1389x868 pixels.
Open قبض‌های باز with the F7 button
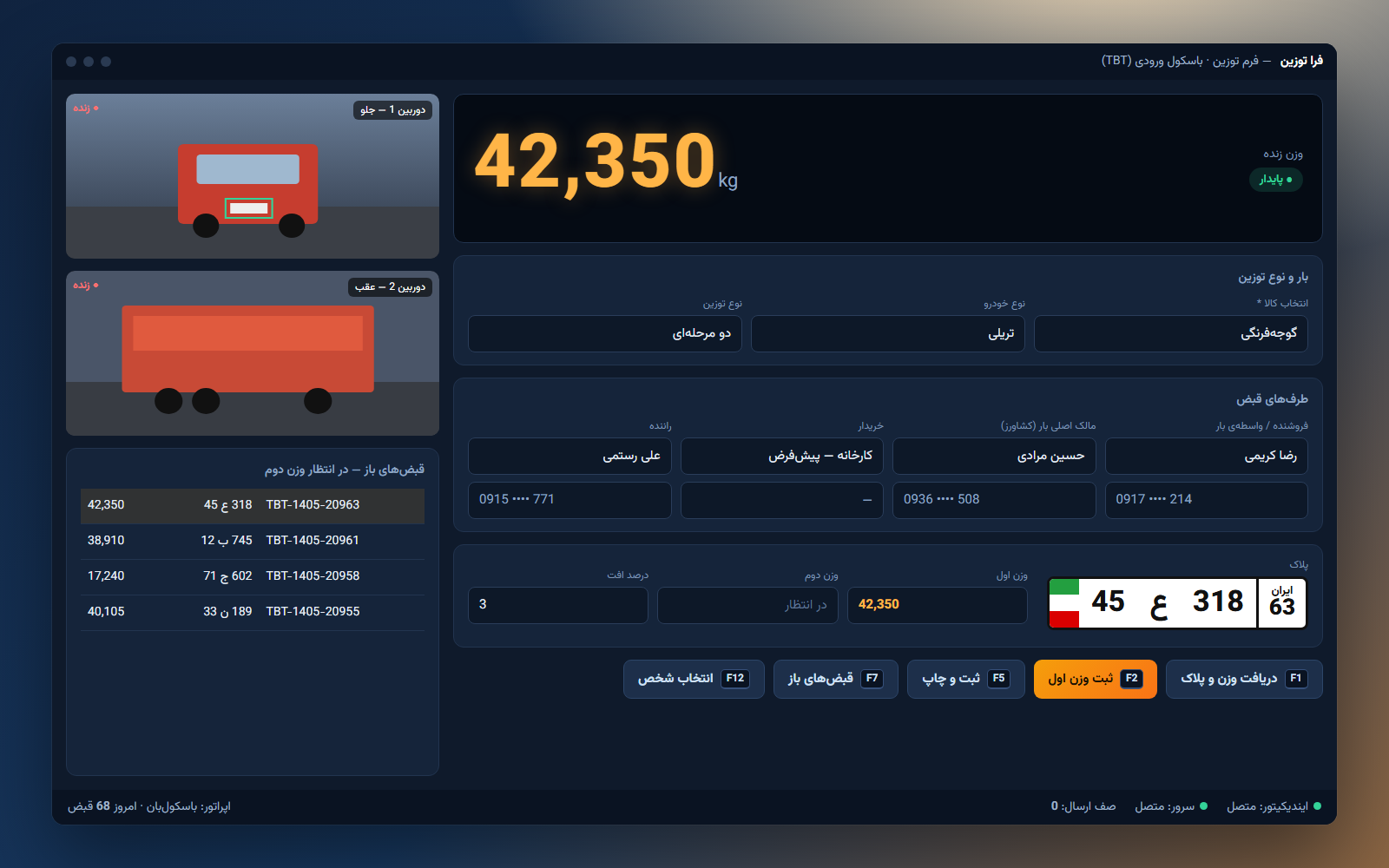pos(835,679)
